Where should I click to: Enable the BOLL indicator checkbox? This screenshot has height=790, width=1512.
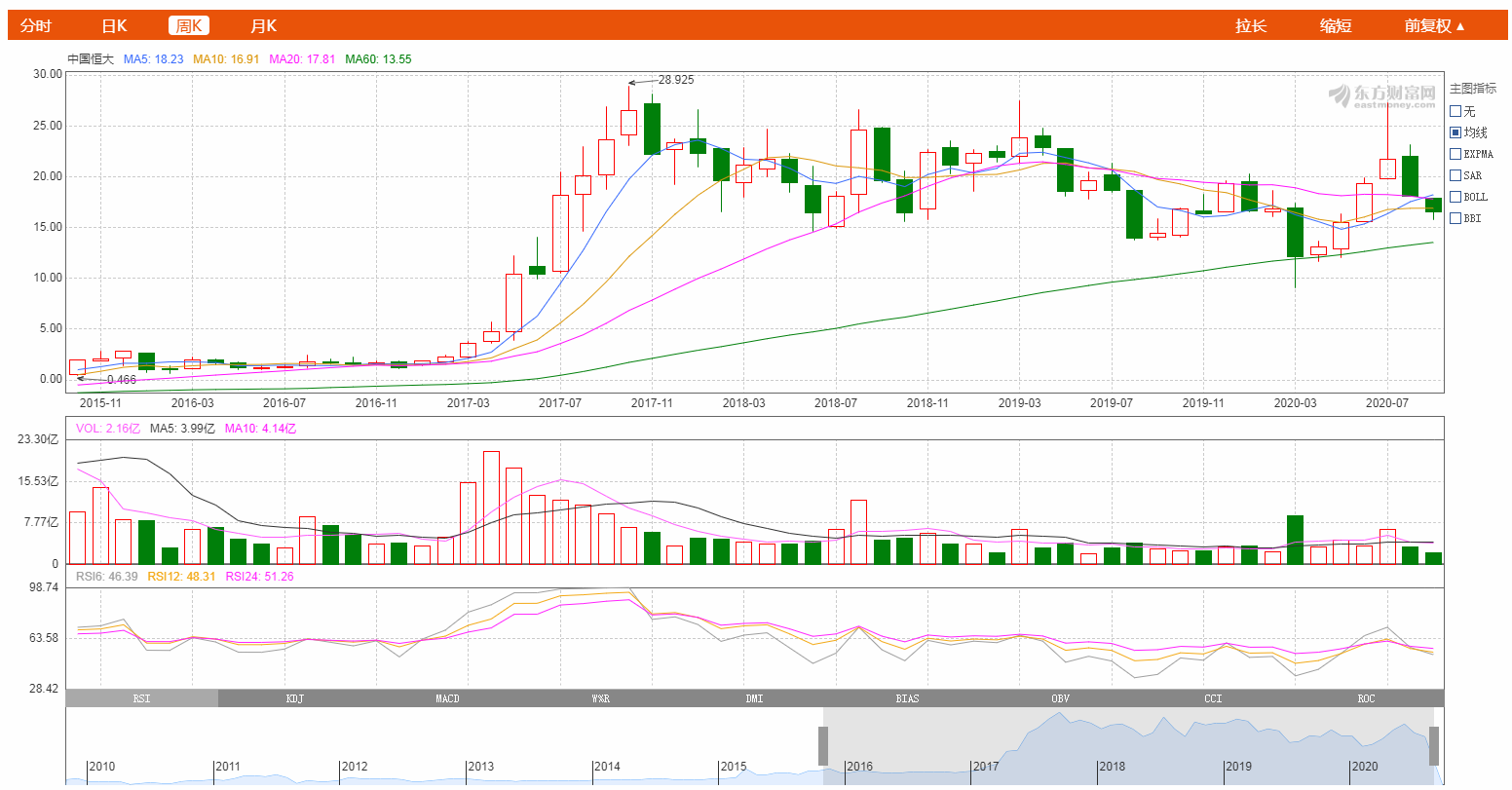[1456, 197]
